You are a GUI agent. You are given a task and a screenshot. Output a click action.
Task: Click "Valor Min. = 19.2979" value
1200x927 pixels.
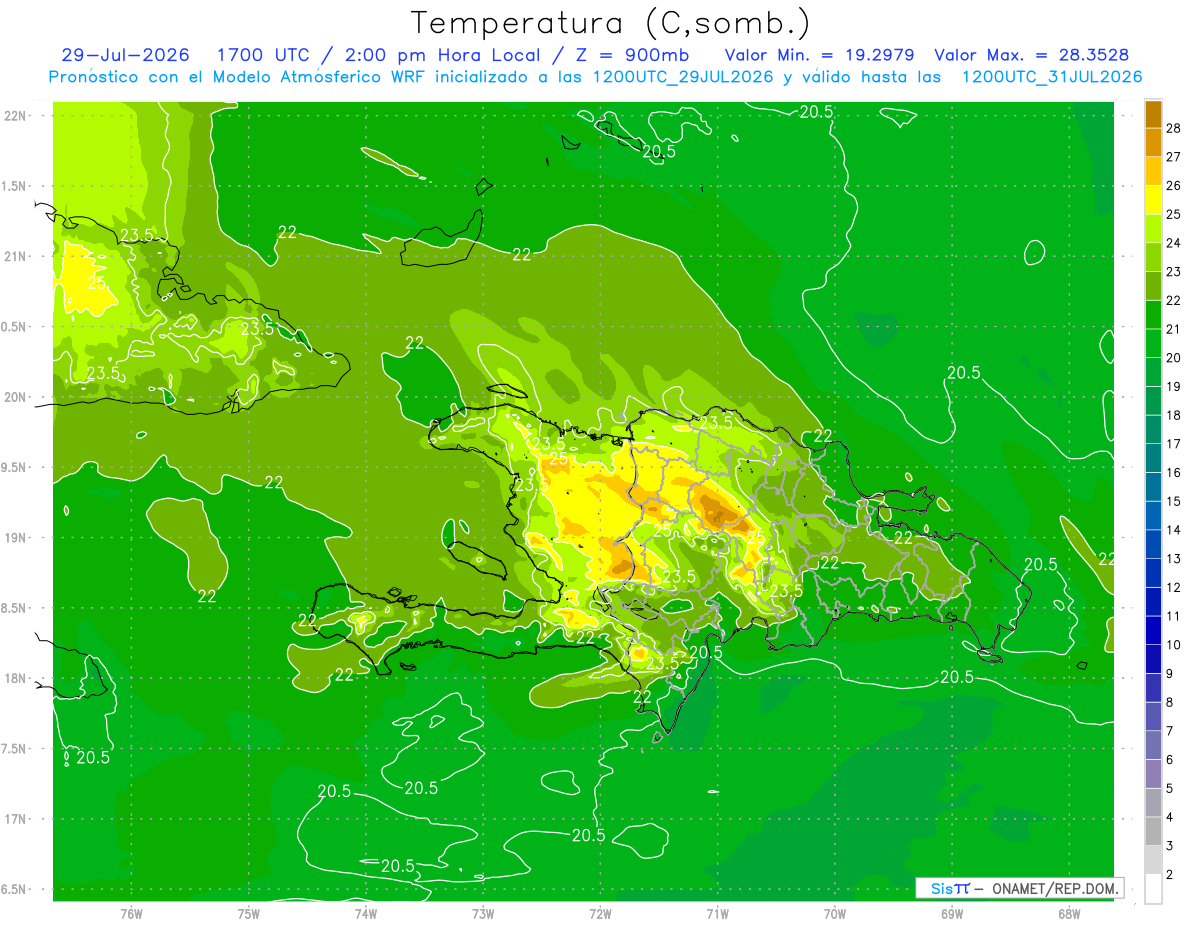(x=819, y=55)
